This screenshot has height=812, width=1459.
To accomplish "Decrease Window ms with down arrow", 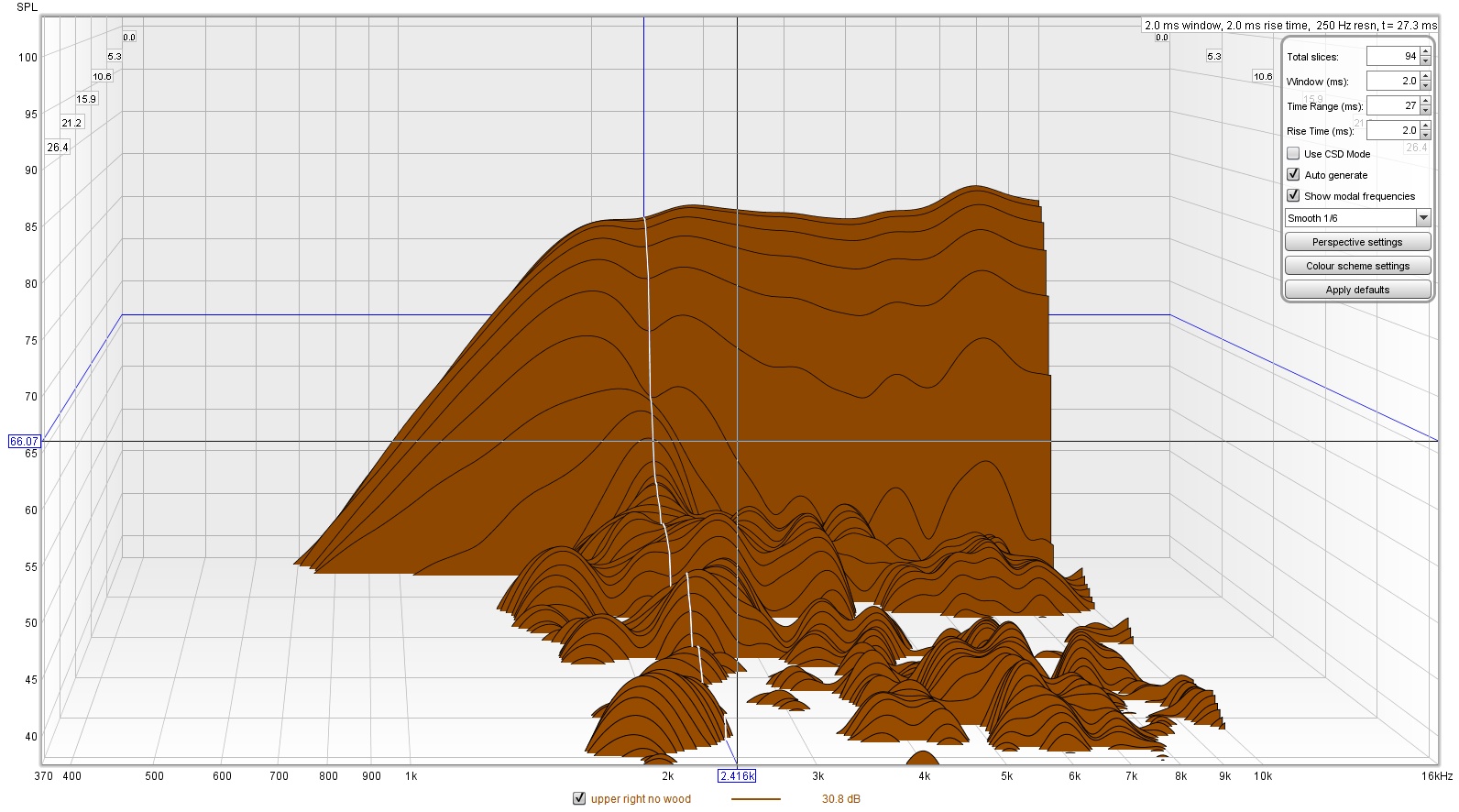I will click(x=1425, y=86).
